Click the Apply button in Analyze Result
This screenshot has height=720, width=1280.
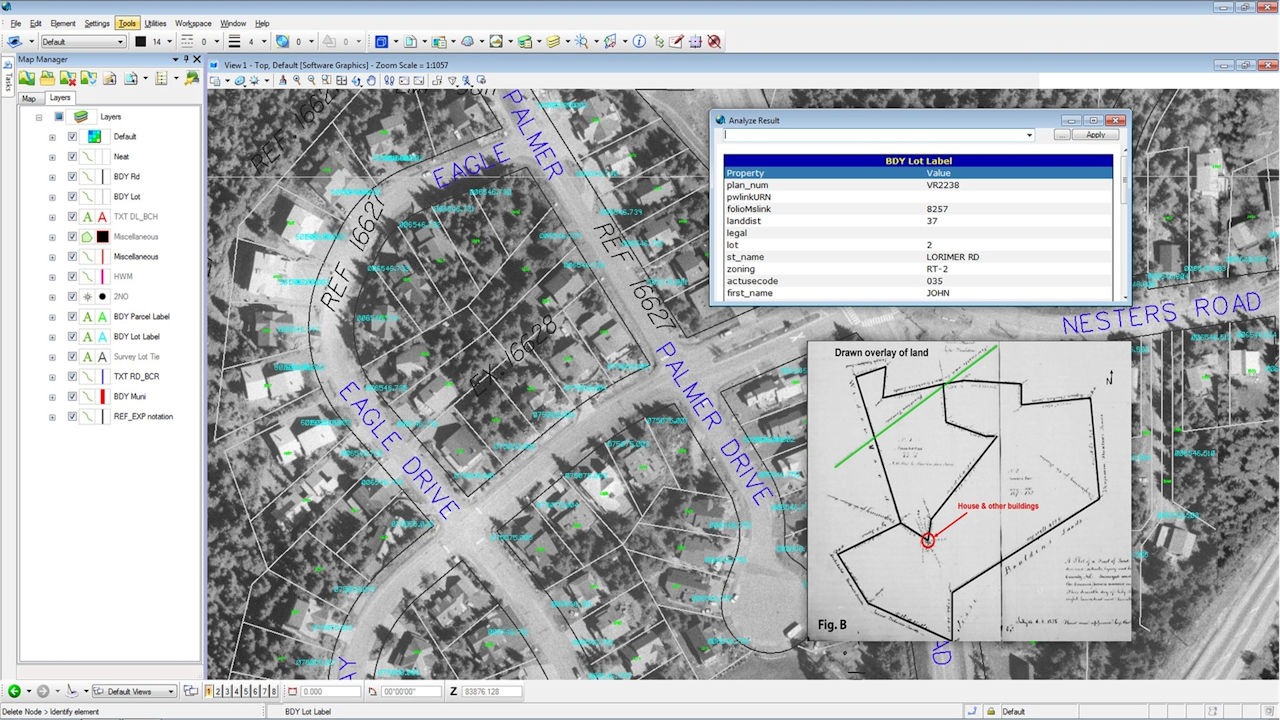click(1096, 135)
